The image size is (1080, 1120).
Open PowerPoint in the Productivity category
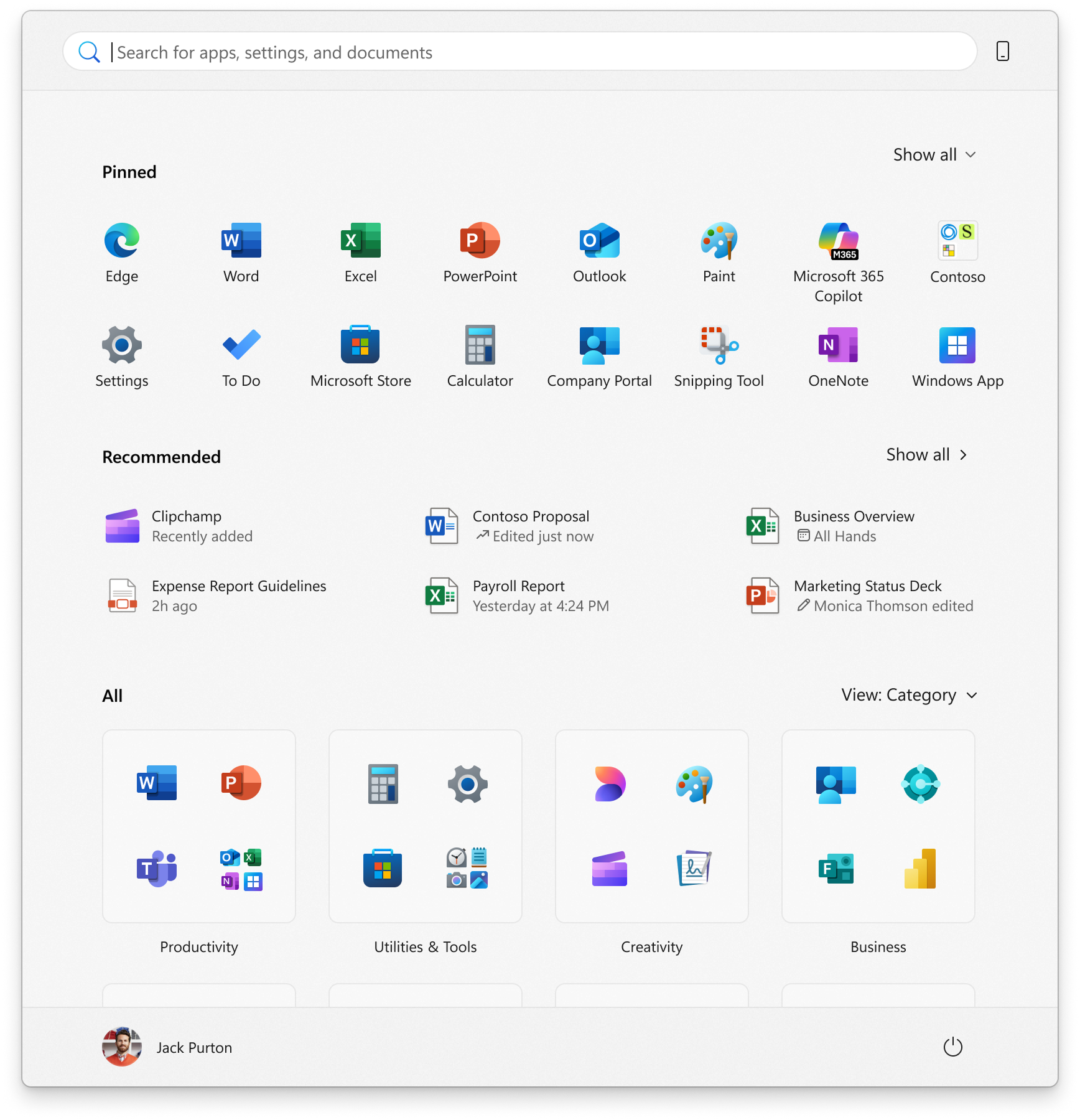point(241,783)
